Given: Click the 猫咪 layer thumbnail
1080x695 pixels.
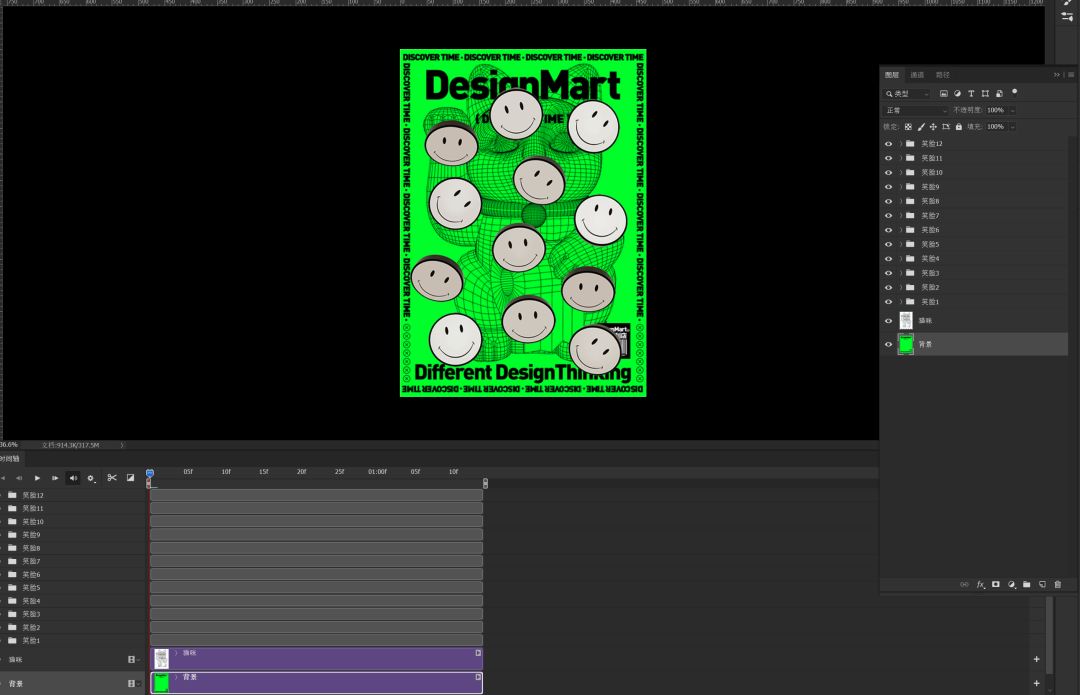Looking at the screenshot, I should point(906,320).
